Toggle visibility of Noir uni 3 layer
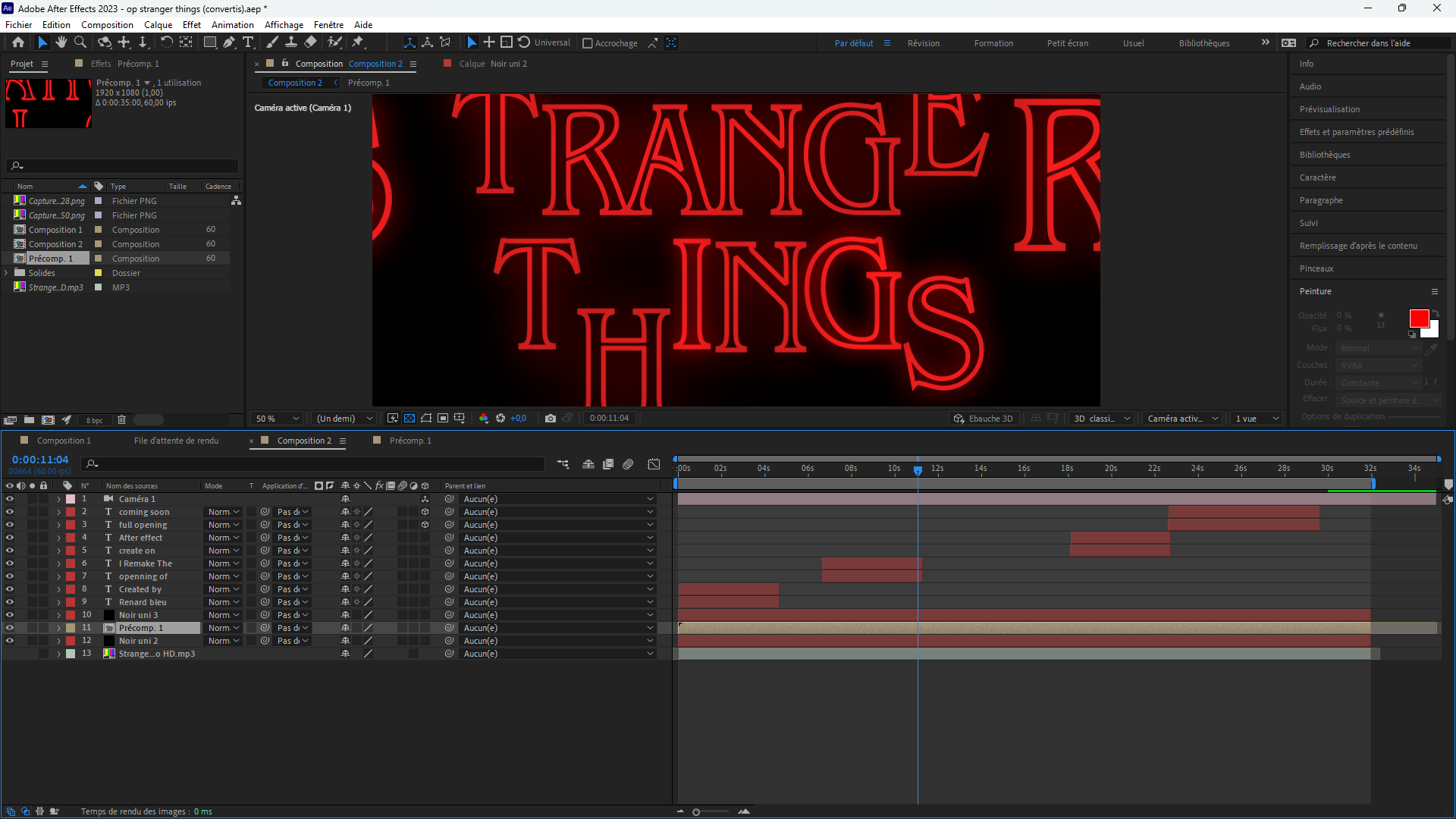 click(x=10, y=615)
